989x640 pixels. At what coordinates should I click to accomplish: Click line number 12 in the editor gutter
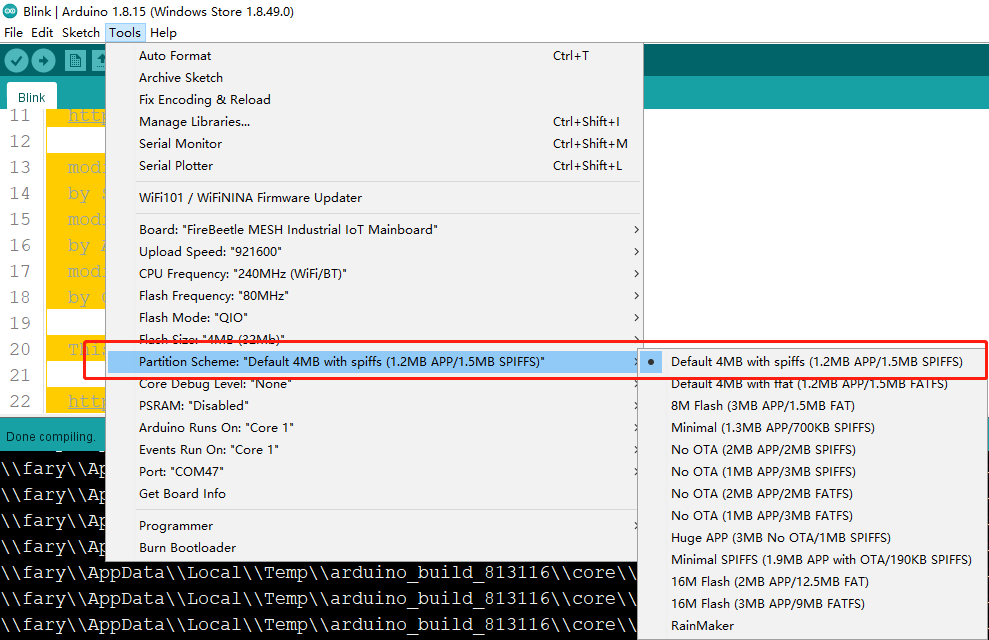[x=20, y=141]
